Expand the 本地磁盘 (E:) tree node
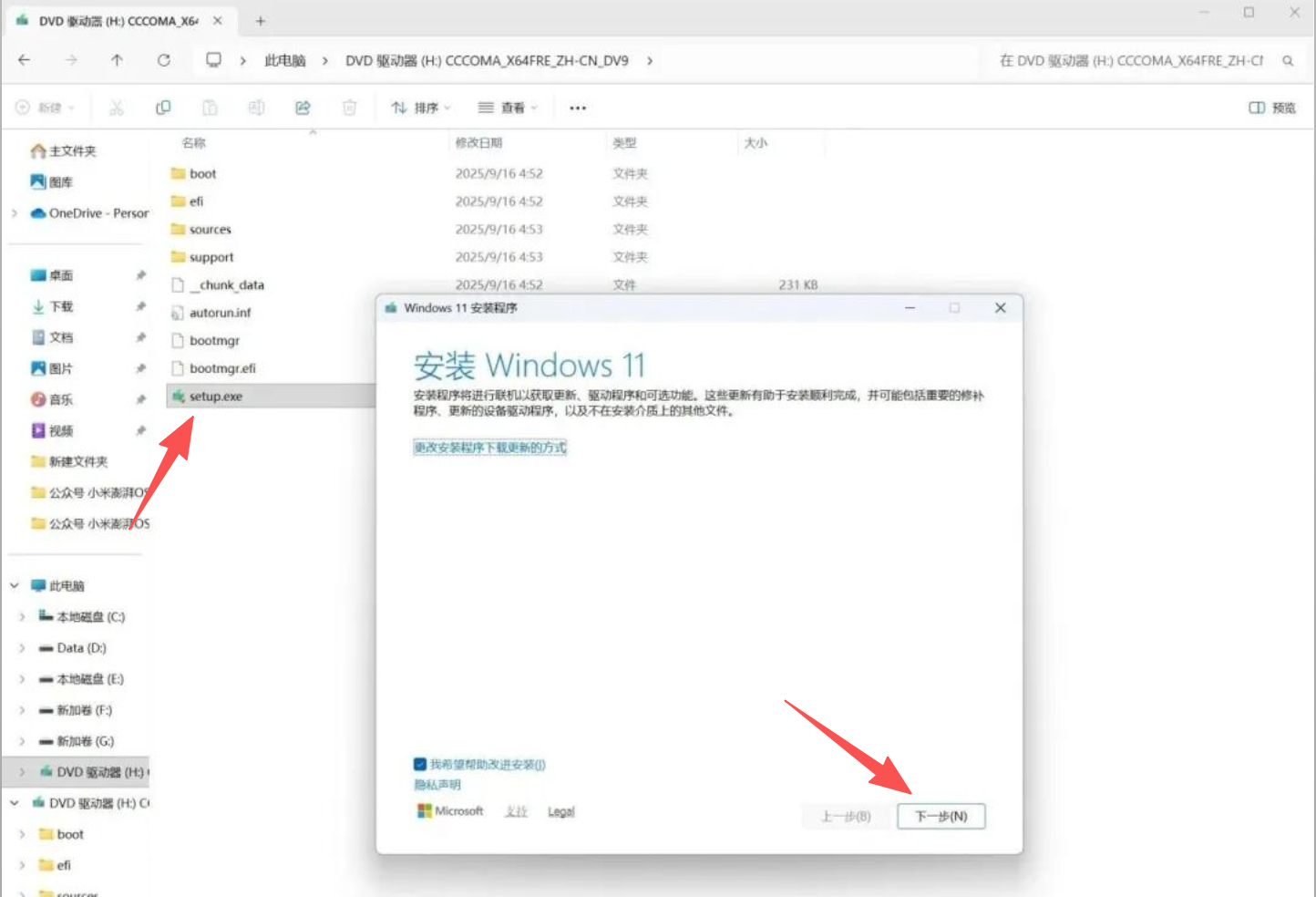 pos(22,679)
